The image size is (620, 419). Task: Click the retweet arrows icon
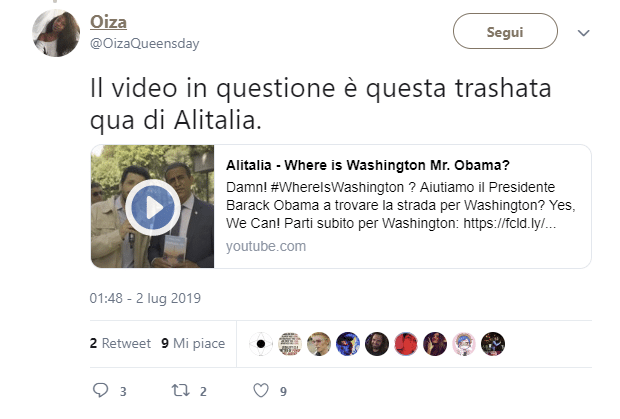point(180,391)
